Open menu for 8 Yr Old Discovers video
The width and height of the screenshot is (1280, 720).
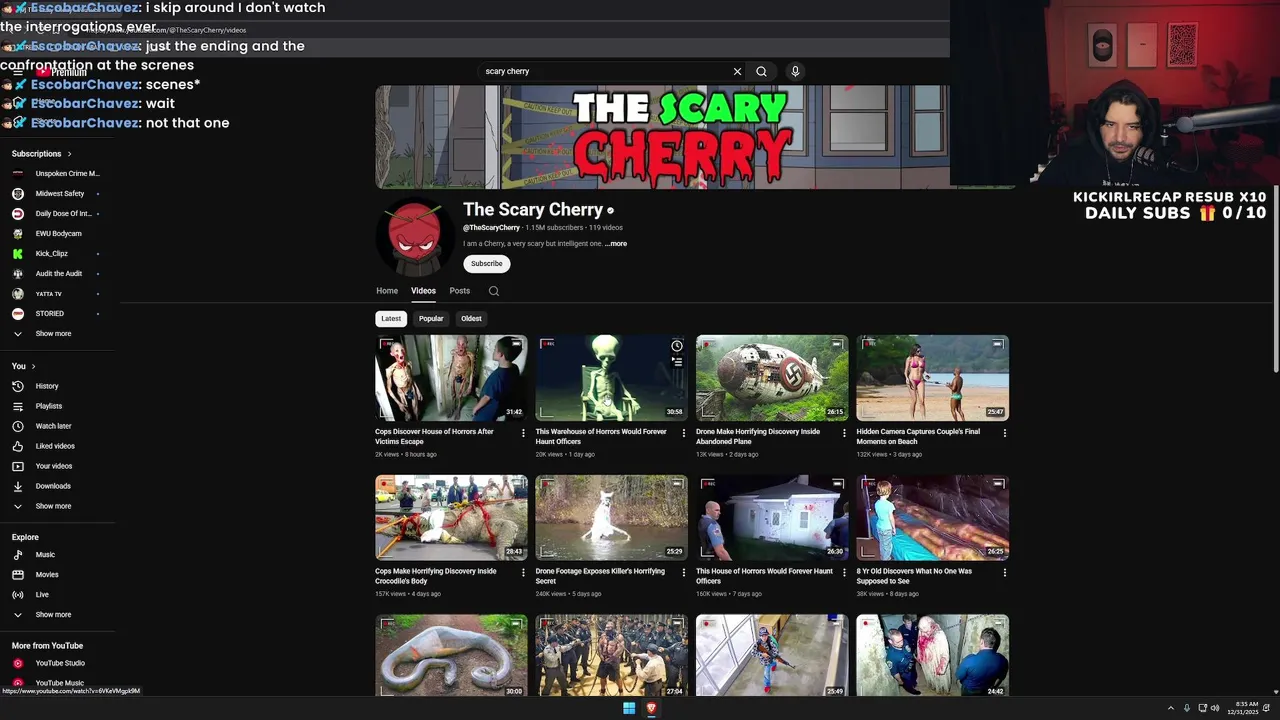tap(1004, 573)
